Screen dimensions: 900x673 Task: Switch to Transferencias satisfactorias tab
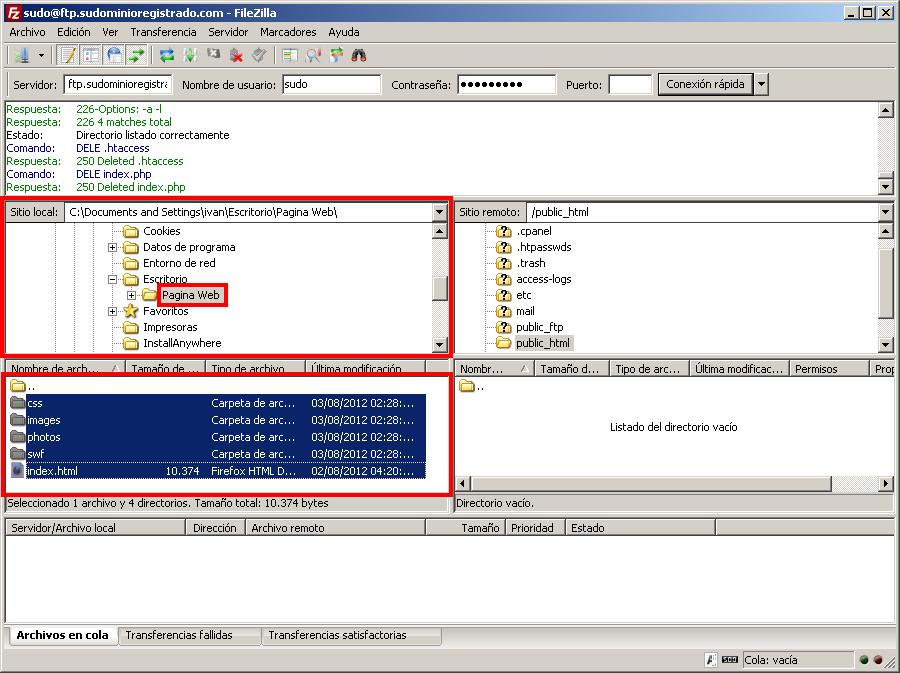(x=351, y=636)
